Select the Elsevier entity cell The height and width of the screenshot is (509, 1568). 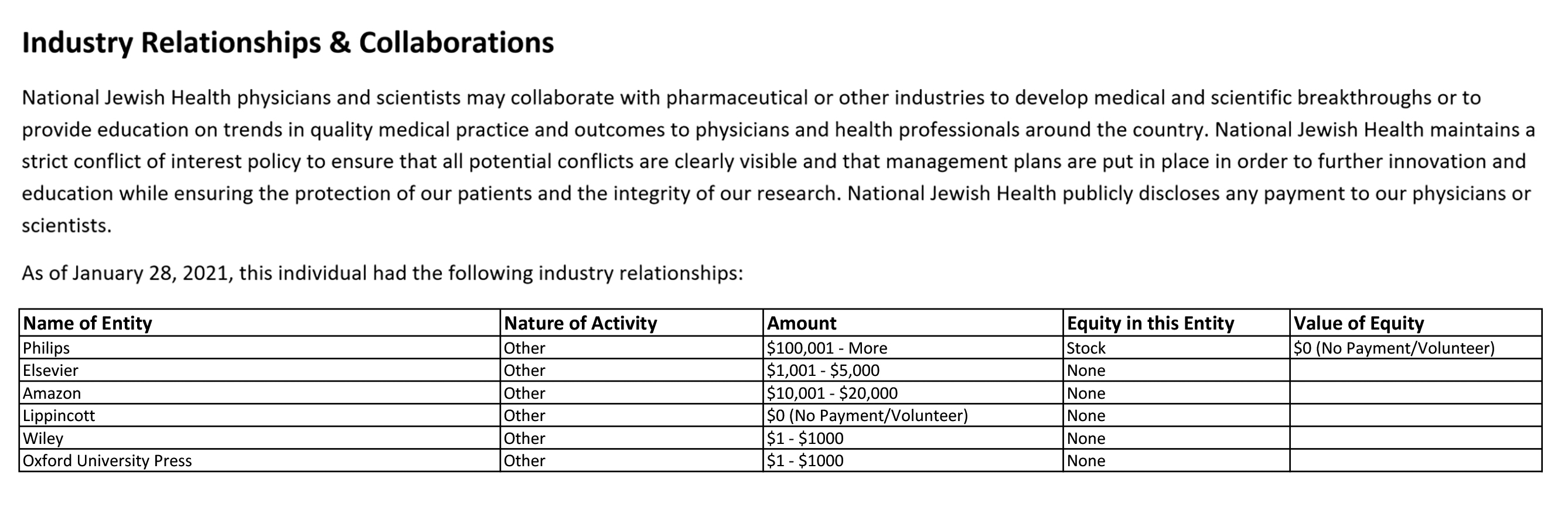coord(50,370)
